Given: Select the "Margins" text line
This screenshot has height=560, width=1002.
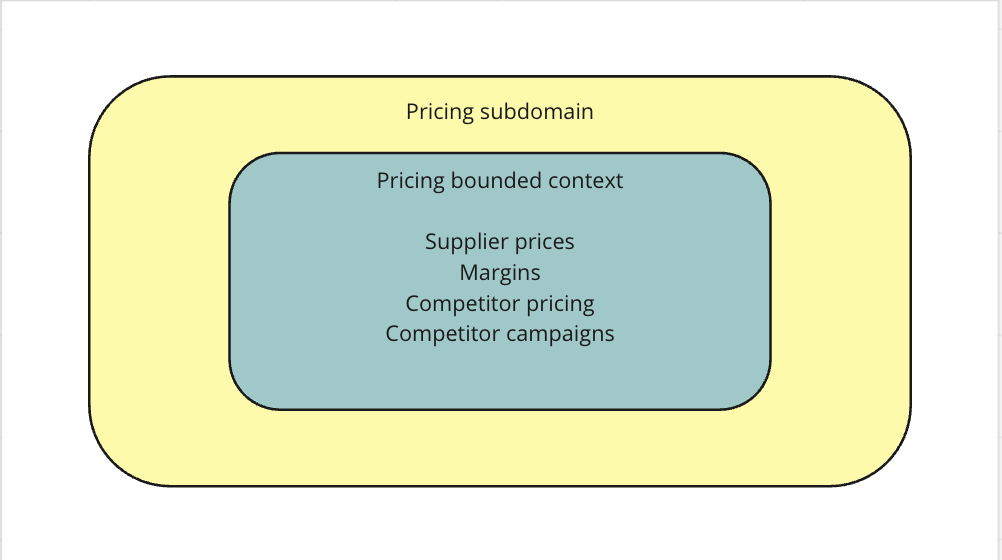Looking at the screenshot, I should point(499,272).
